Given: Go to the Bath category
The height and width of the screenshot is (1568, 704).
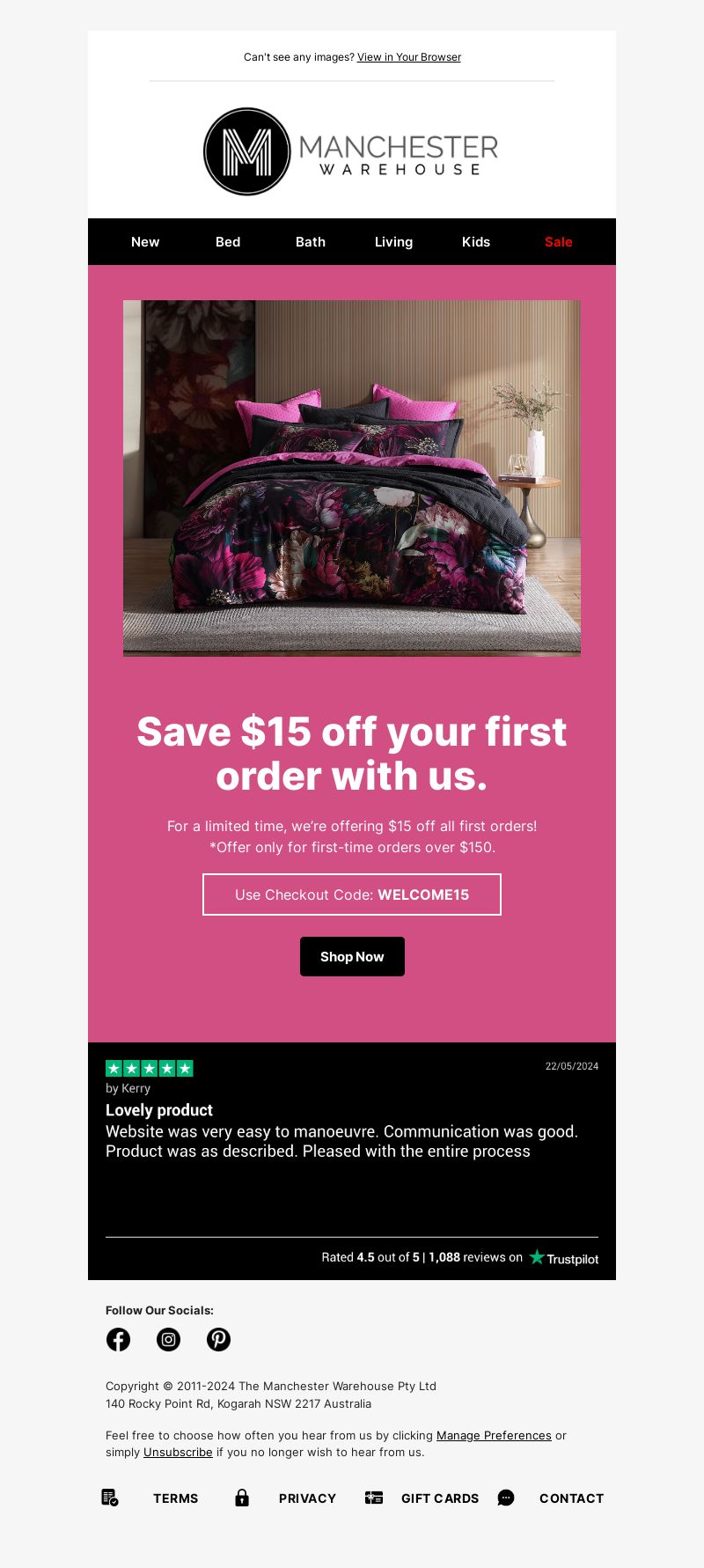Looking at the screenshot, I should pyautogui.click(x=311, y=242).
